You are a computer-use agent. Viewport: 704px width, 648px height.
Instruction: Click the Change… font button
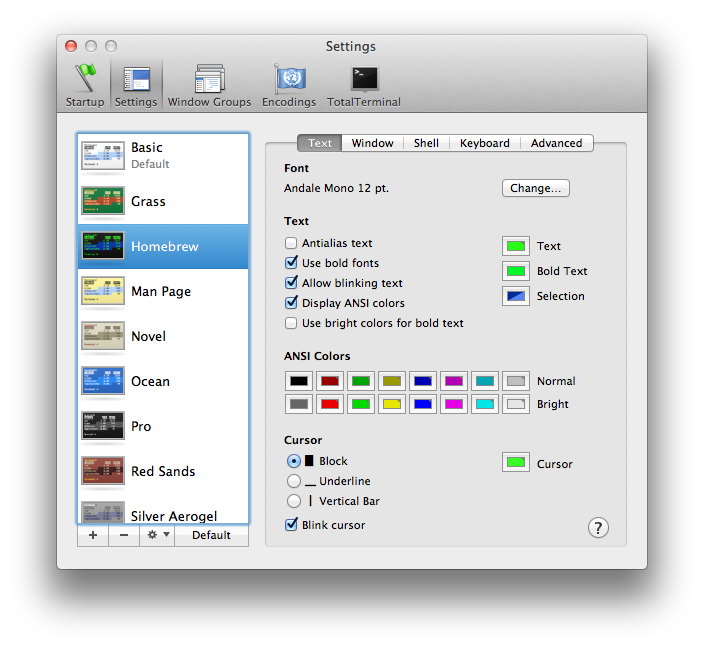click(536, 188)
